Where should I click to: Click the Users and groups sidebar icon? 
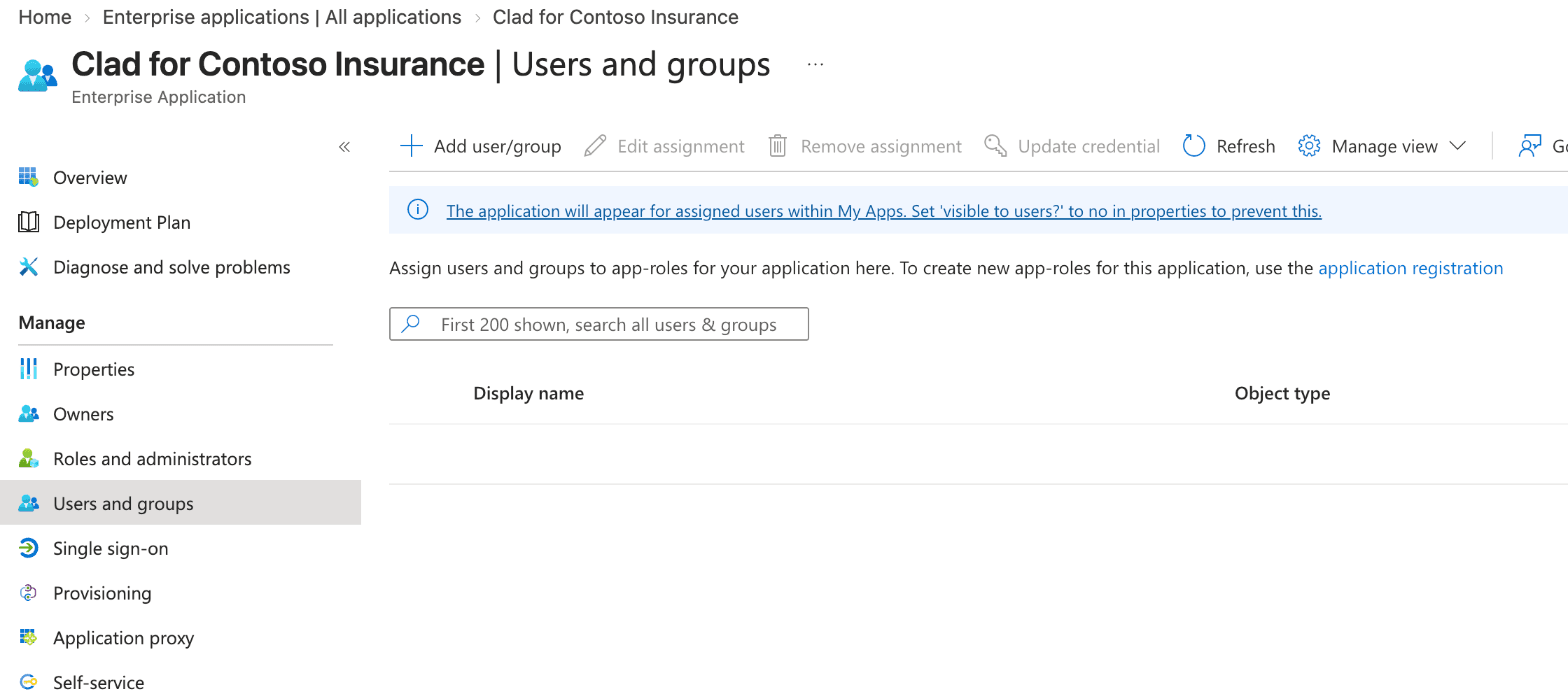coord(28,503)
